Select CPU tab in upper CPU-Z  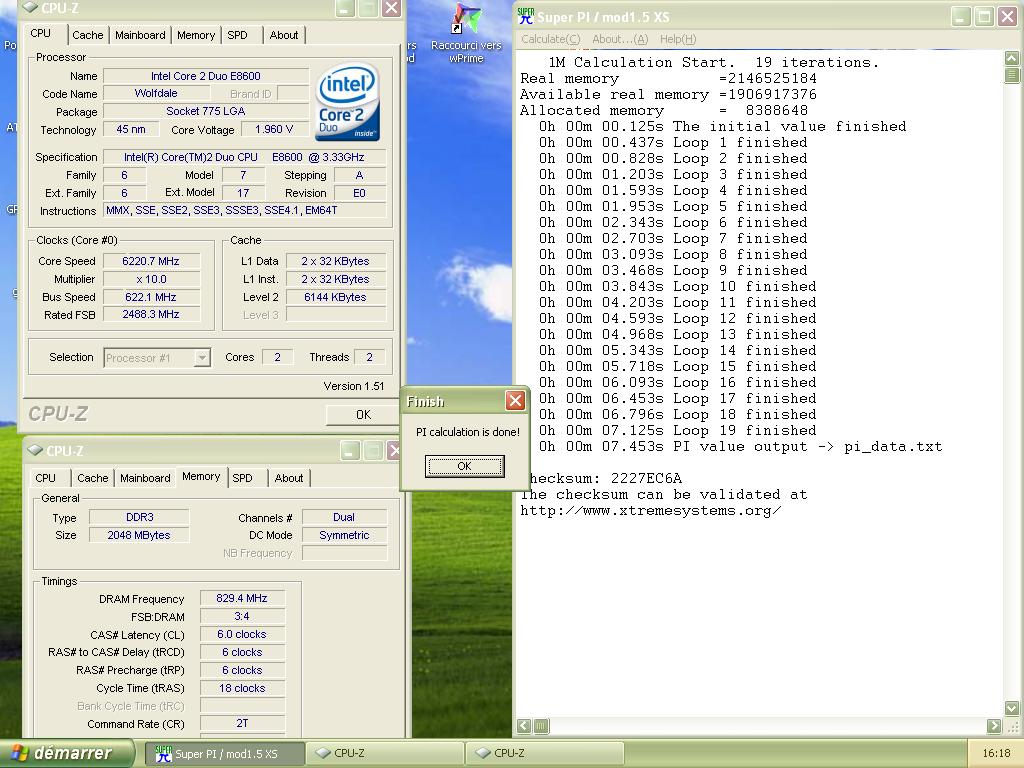click(x=40, y=33)
